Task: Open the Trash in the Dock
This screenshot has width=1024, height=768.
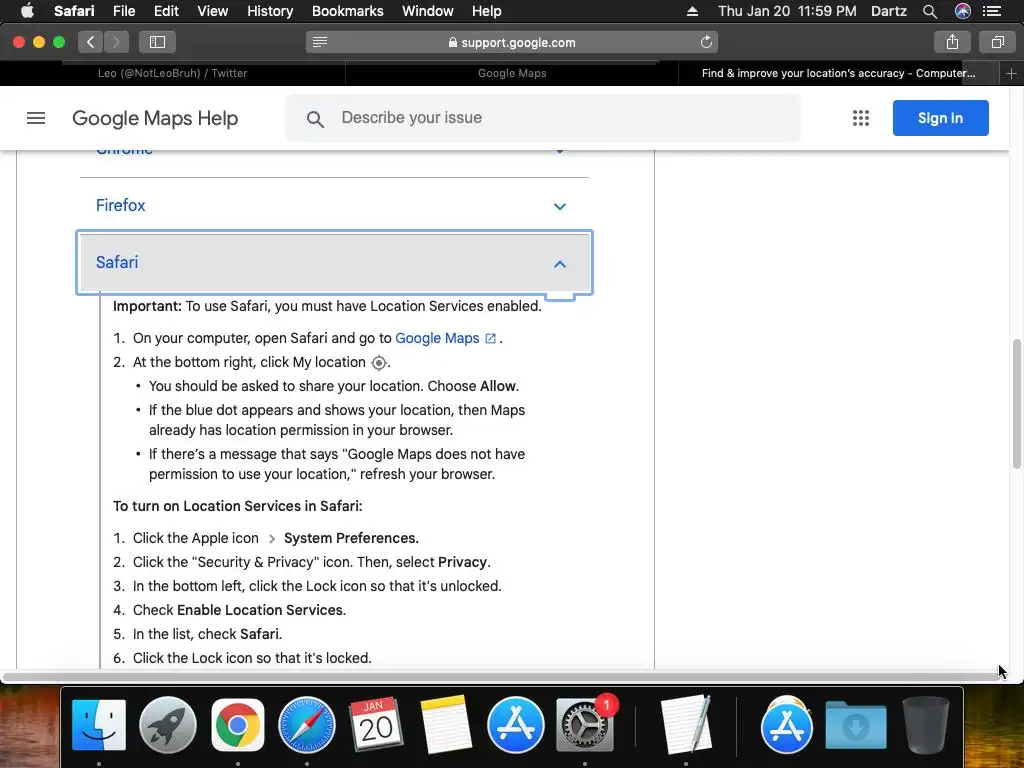Action: (925, 725)
